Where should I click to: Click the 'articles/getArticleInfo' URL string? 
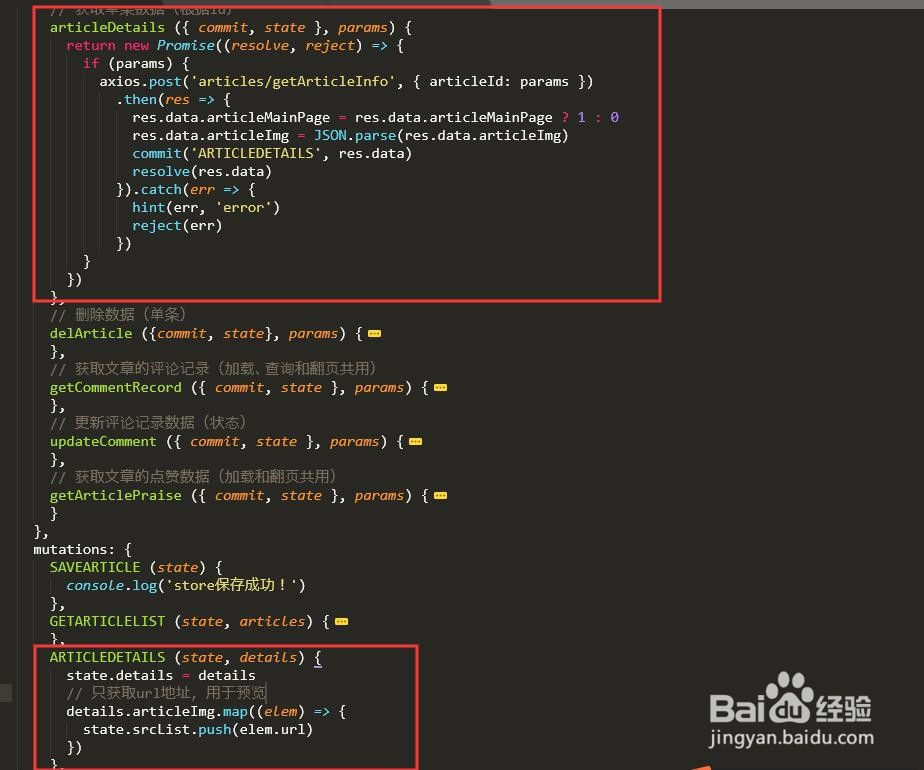tap(292, 81)
